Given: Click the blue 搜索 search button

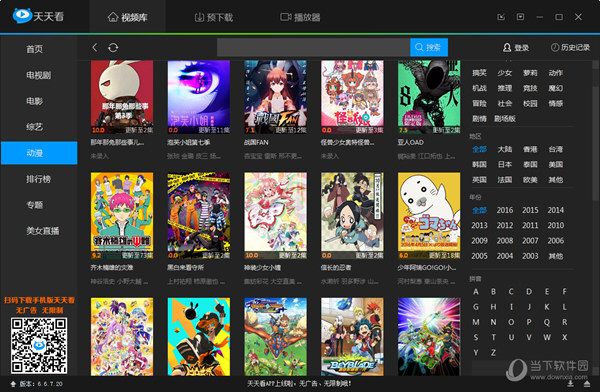Looking at the screenshot, I should [x=429, y=47].
